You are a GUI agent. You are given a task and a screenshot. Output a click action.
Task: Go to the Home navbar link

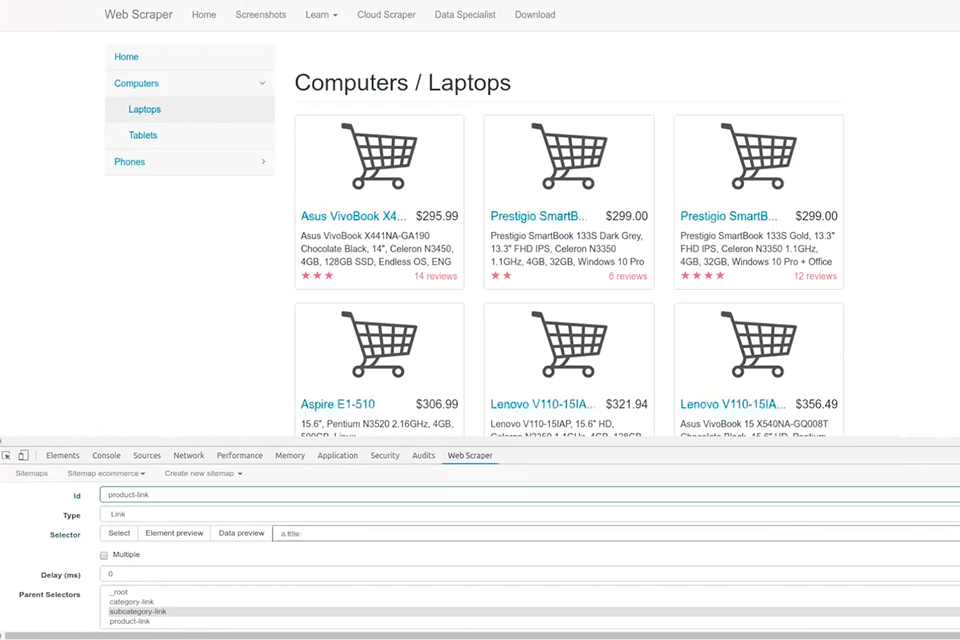tap(204, 15)
